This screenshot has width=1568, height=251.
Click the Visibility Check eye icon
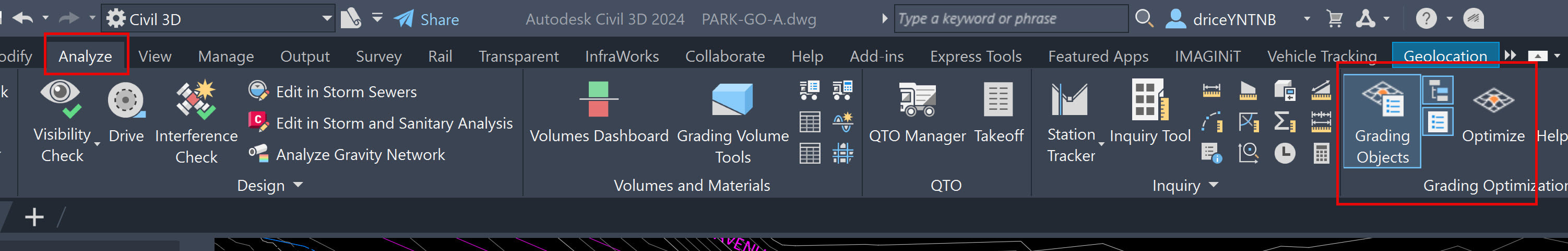[61, 99]
